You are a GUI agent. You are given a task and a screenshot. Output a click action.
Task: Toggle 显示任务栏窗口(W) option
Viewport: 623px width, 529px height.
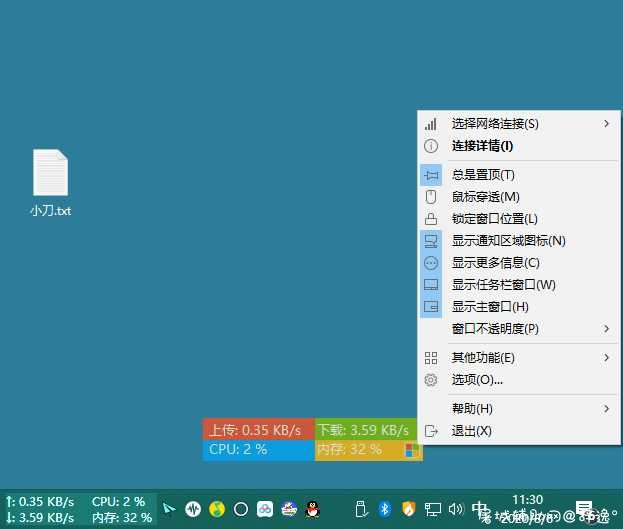(x=519, y=285)
